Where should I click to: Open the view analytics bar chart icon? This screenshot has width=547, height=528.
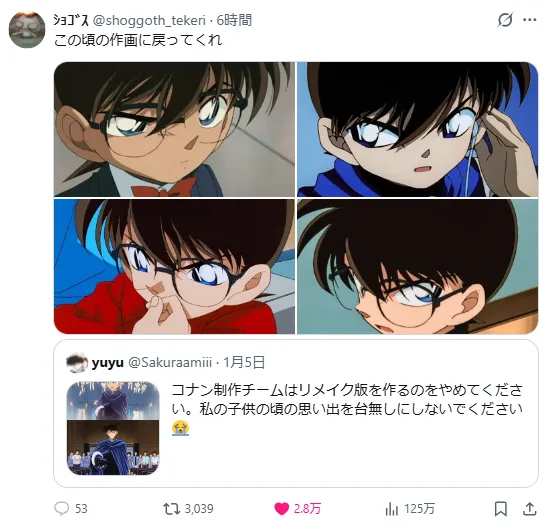391,509
